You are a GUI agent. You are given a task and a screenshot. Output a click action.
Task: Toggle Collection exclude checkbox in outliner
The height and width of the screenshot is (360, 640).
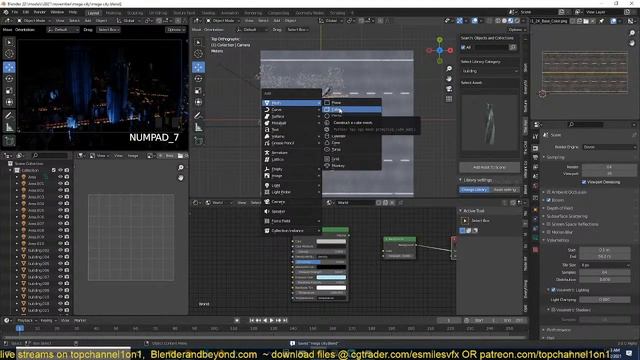[x=53, y=170]
